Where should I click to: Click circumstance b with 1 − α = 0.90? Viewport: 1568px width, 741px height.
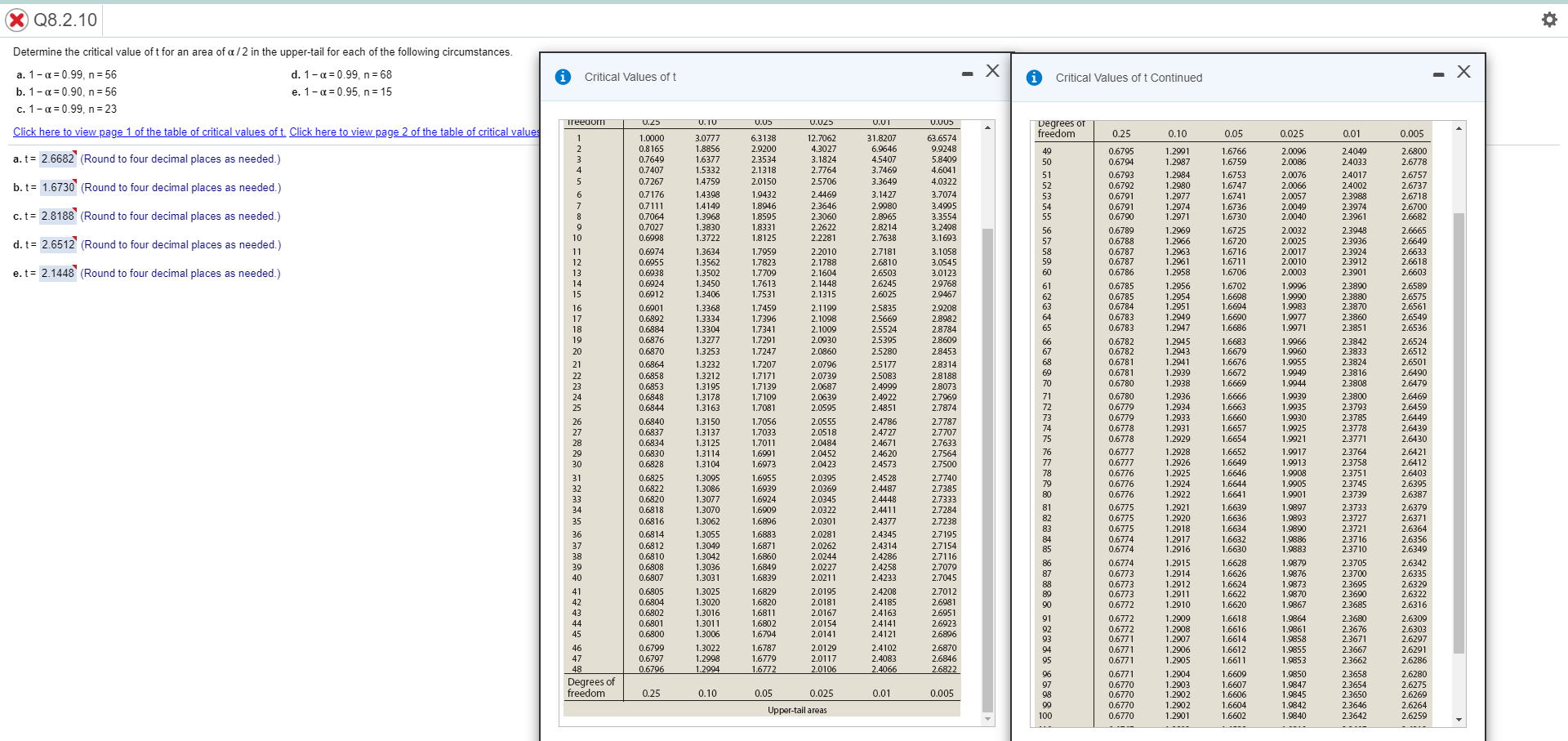67,92
